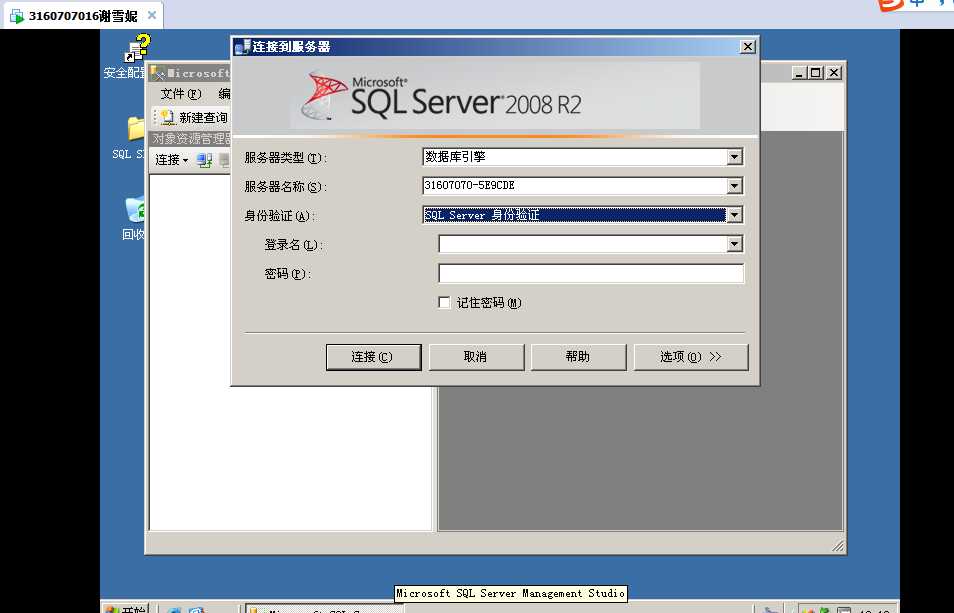954x613 pixels.
Task: Click the password (密码) input field
Action: click(591, 274)
